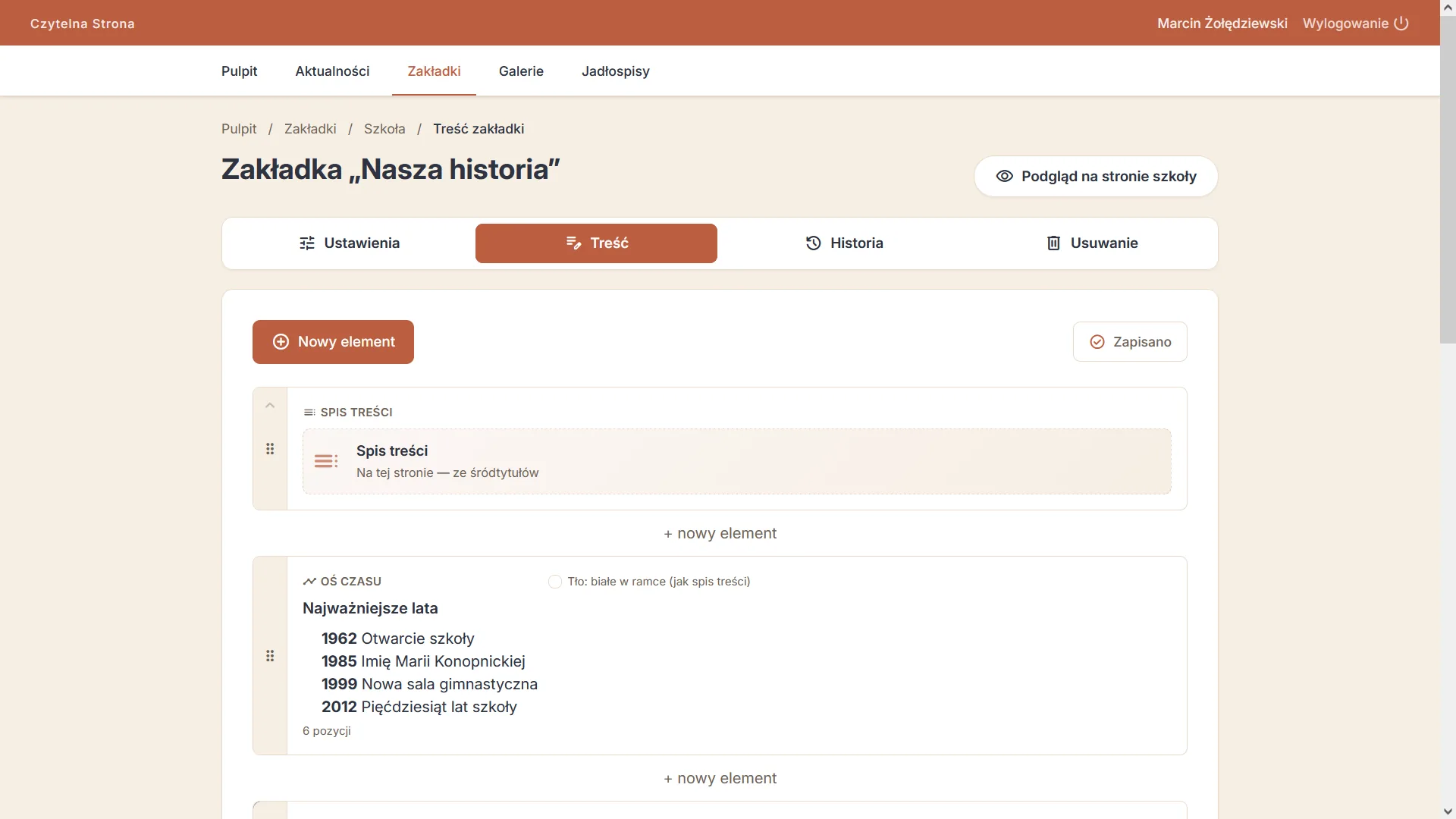This screenshot has width=1456, height=819.
Task: Click user name Marcin Żołędziewski
Action: click(1222, 24)
